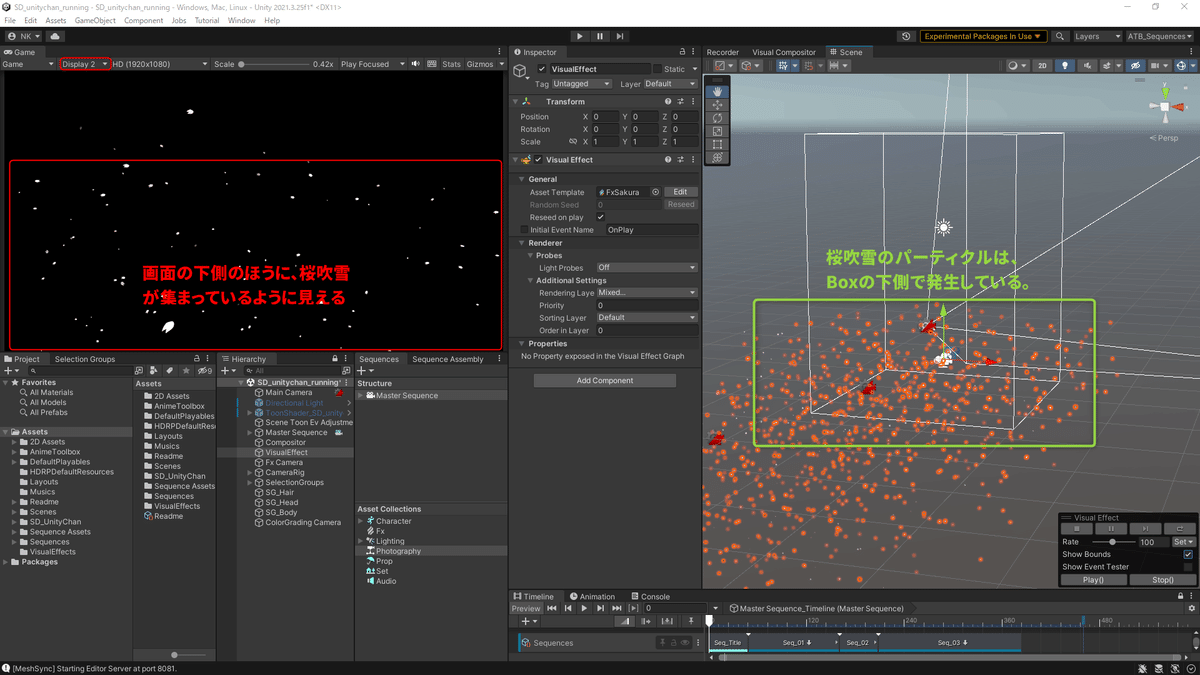Jump to timeline start
Viewport: 1200px width, 675px height.
pyautogui.click(x=551, y=608)
